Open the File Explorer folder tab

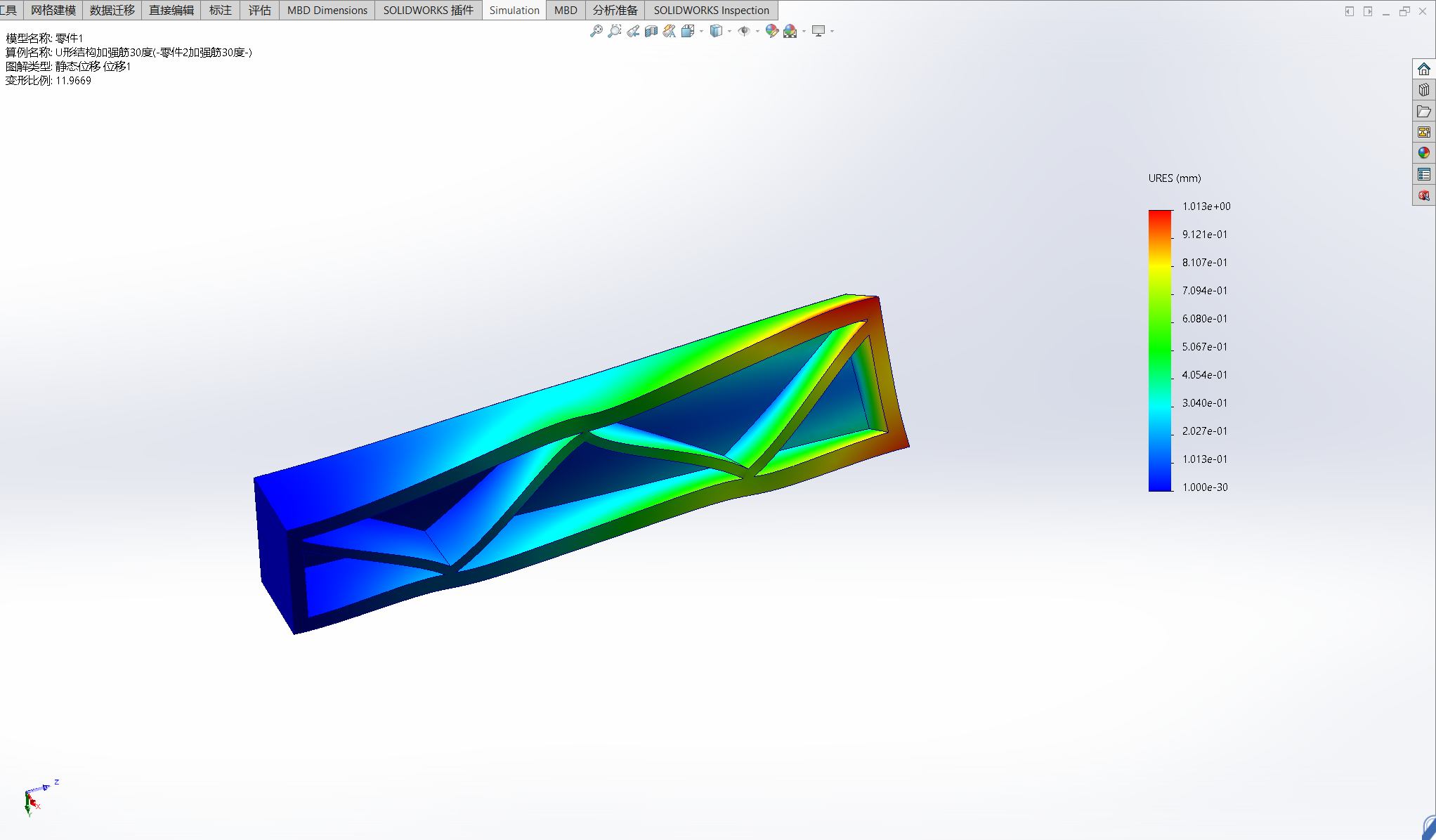(1423, 111)
